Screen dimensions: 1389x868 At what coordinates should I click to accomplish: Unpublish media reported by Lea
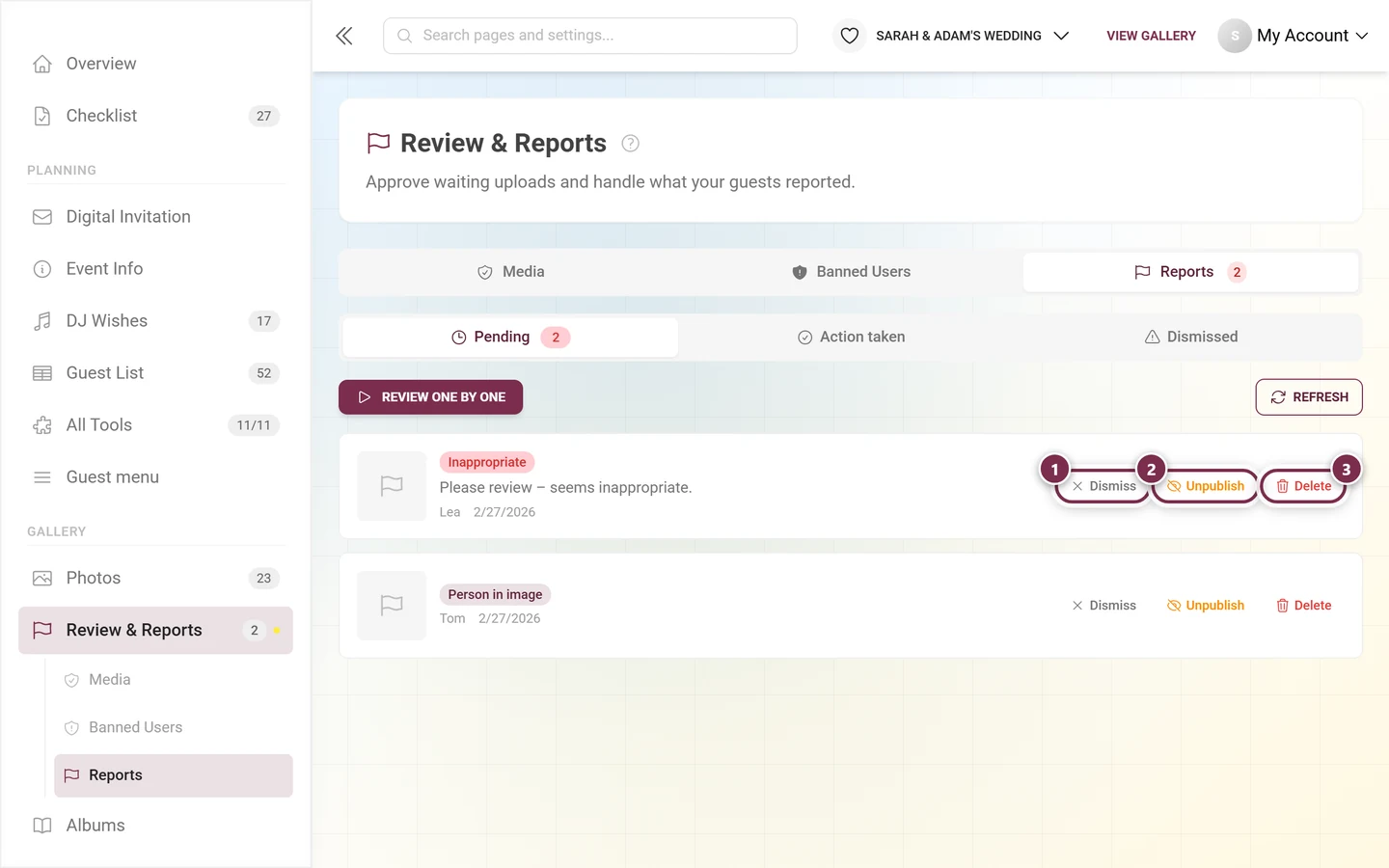point(1206,486)
